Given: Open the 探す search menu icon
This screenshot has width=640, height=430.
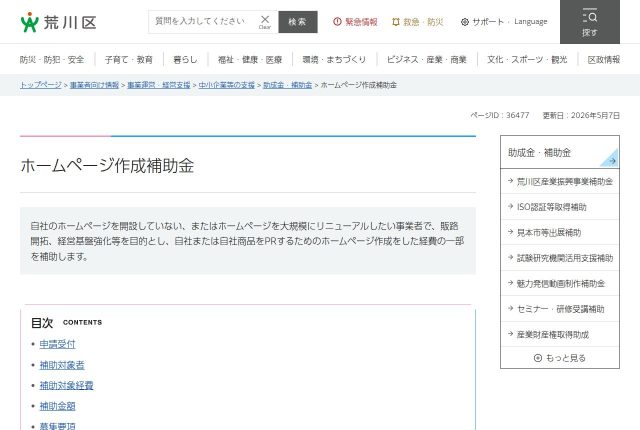Looking at the screenshot, I should pyautogui.click(x=589, y=22).
